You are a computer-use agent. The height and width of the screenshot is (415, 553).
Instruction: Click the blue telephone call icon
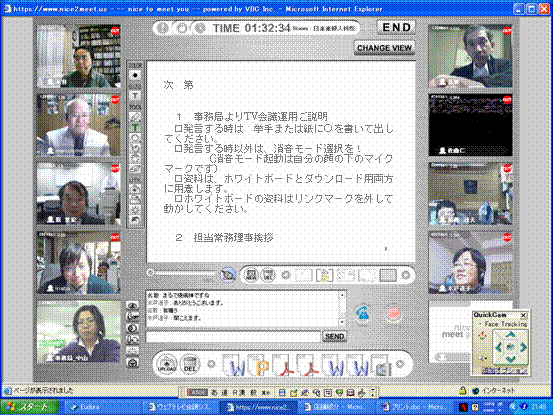coord(362,313)
